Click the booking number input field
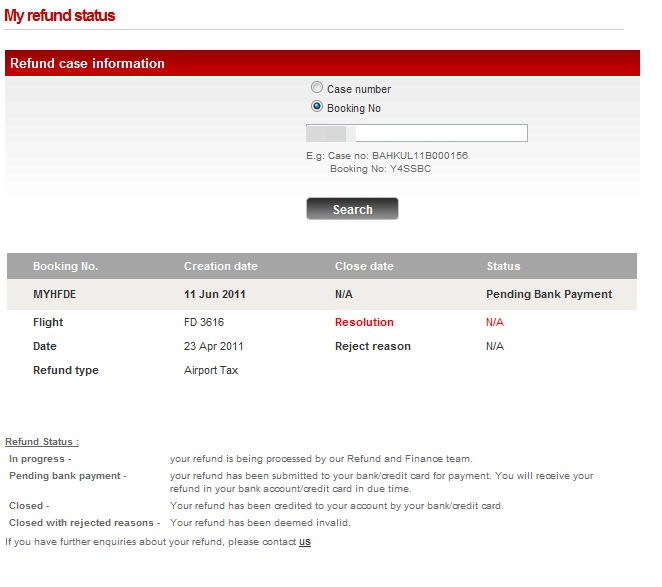 click(x=417, y=133)
